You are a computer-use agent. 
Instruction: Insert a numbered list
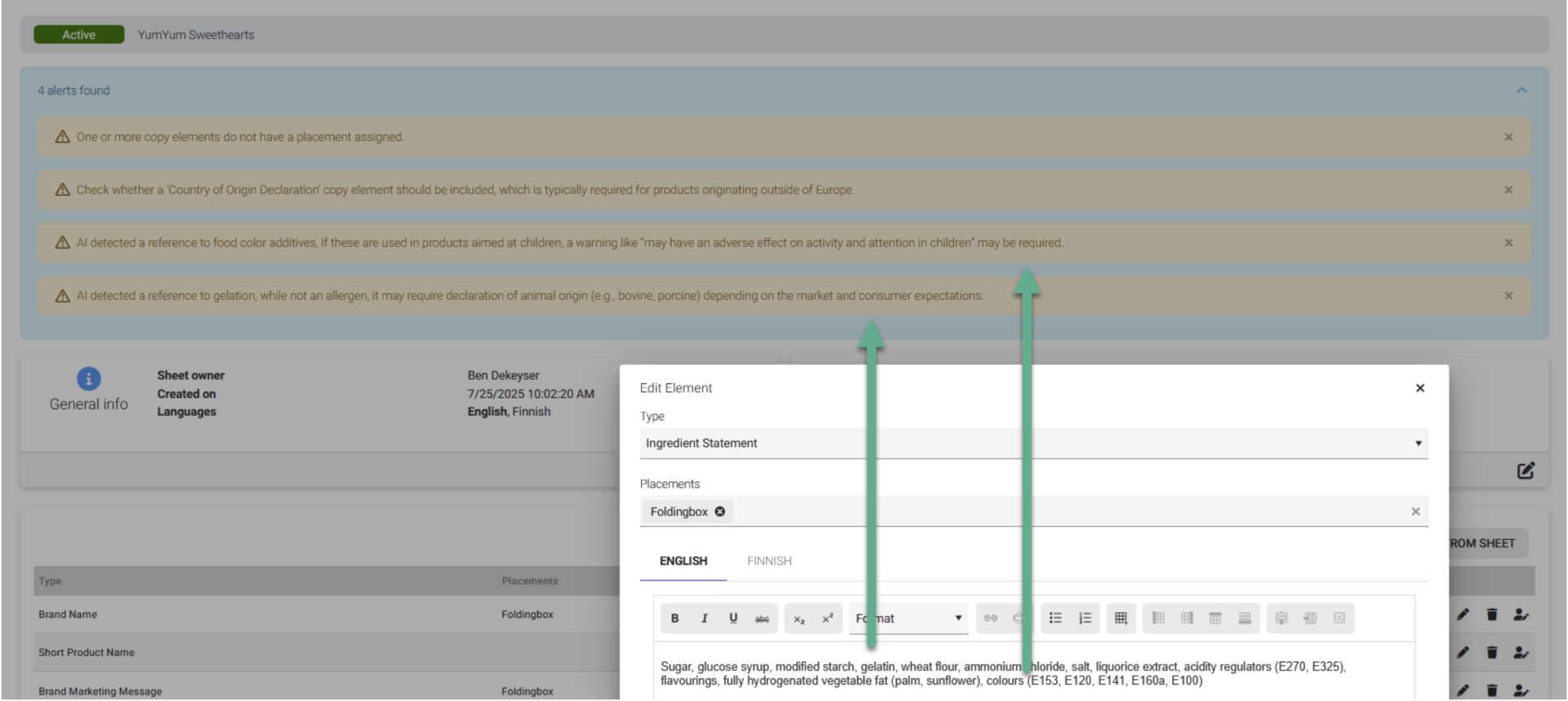pyautogui.click(x=1085, y=618)
